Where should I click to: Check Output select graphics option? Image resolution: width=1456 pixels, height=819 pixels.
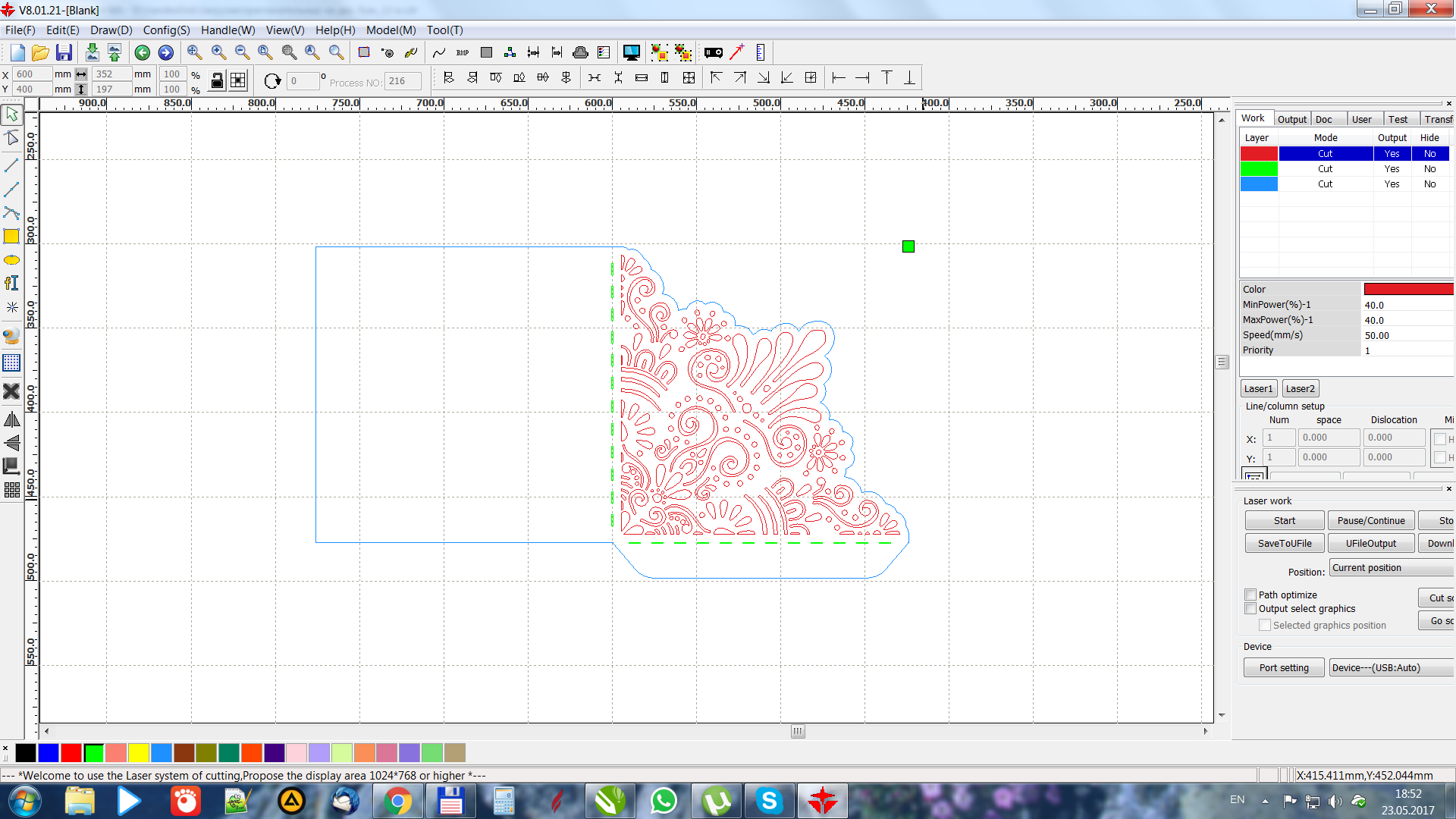click(x=1250, y=608)
